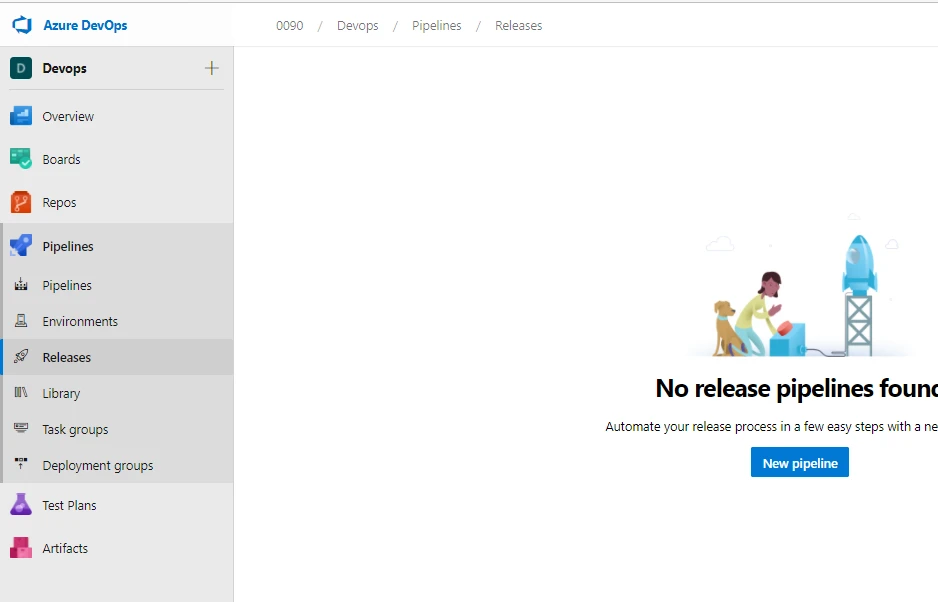Select Pipelines sub-item under Pipelines
The width and height of the screenshot is (938, 602).
coord(67,285)
